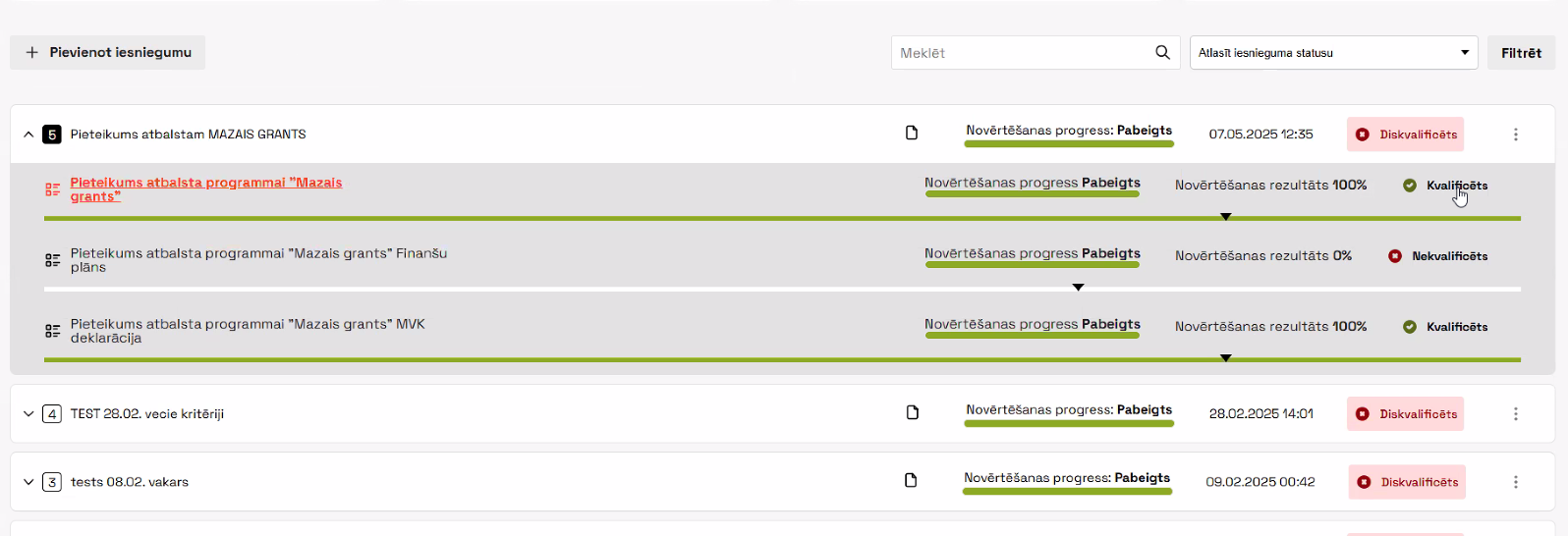Click the Pievienot iesniegumu button
Screen dimensions: 1568x536
click(x=108, y=52)
